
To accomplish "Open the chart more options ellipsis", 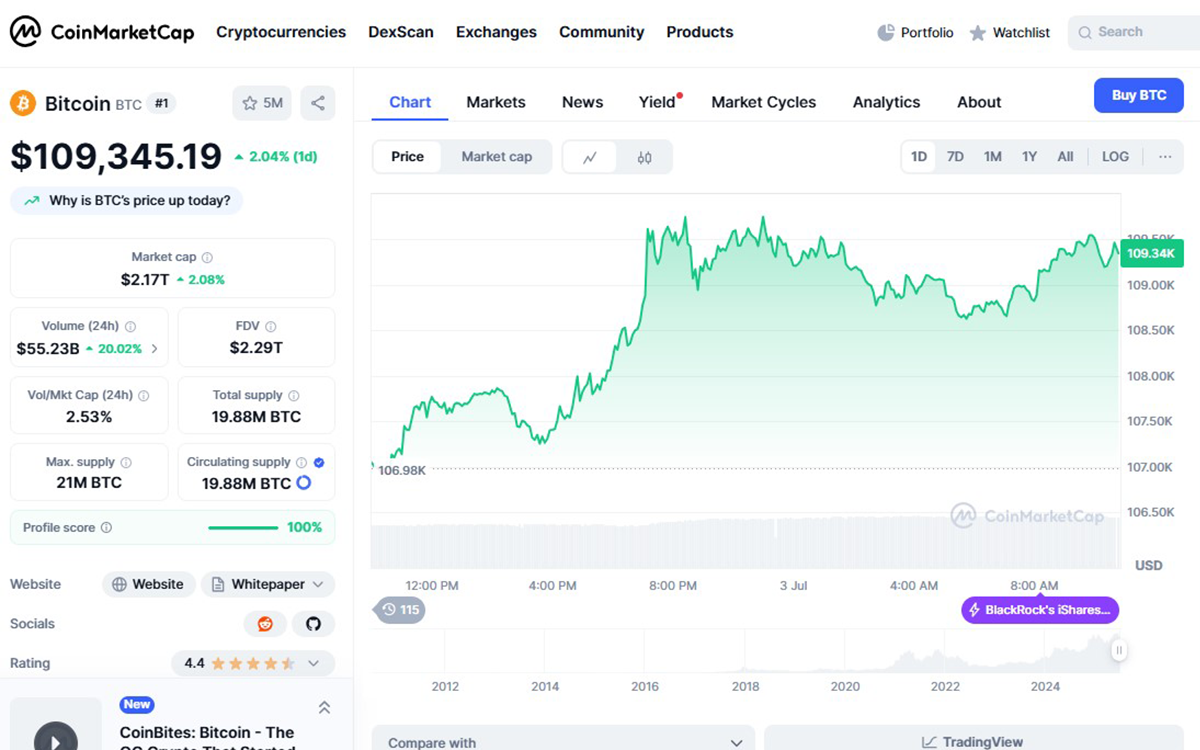I will (1165, 157).
